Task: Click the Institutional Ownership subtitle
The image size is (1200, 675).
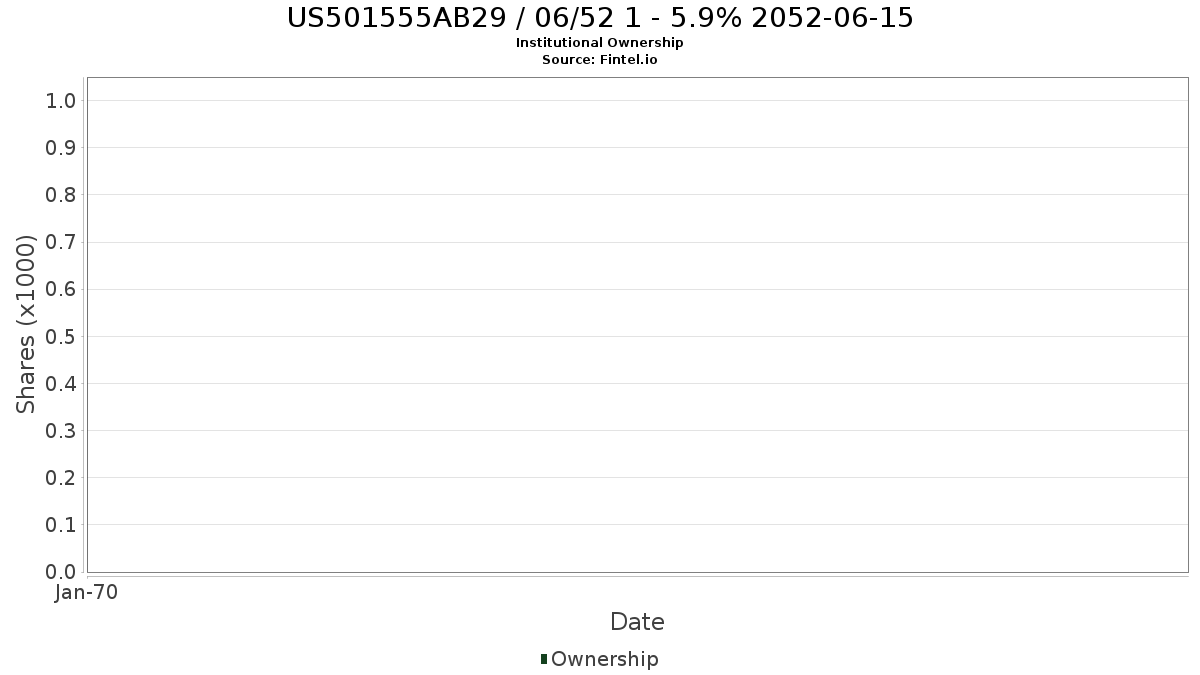Action: point(599,43)
